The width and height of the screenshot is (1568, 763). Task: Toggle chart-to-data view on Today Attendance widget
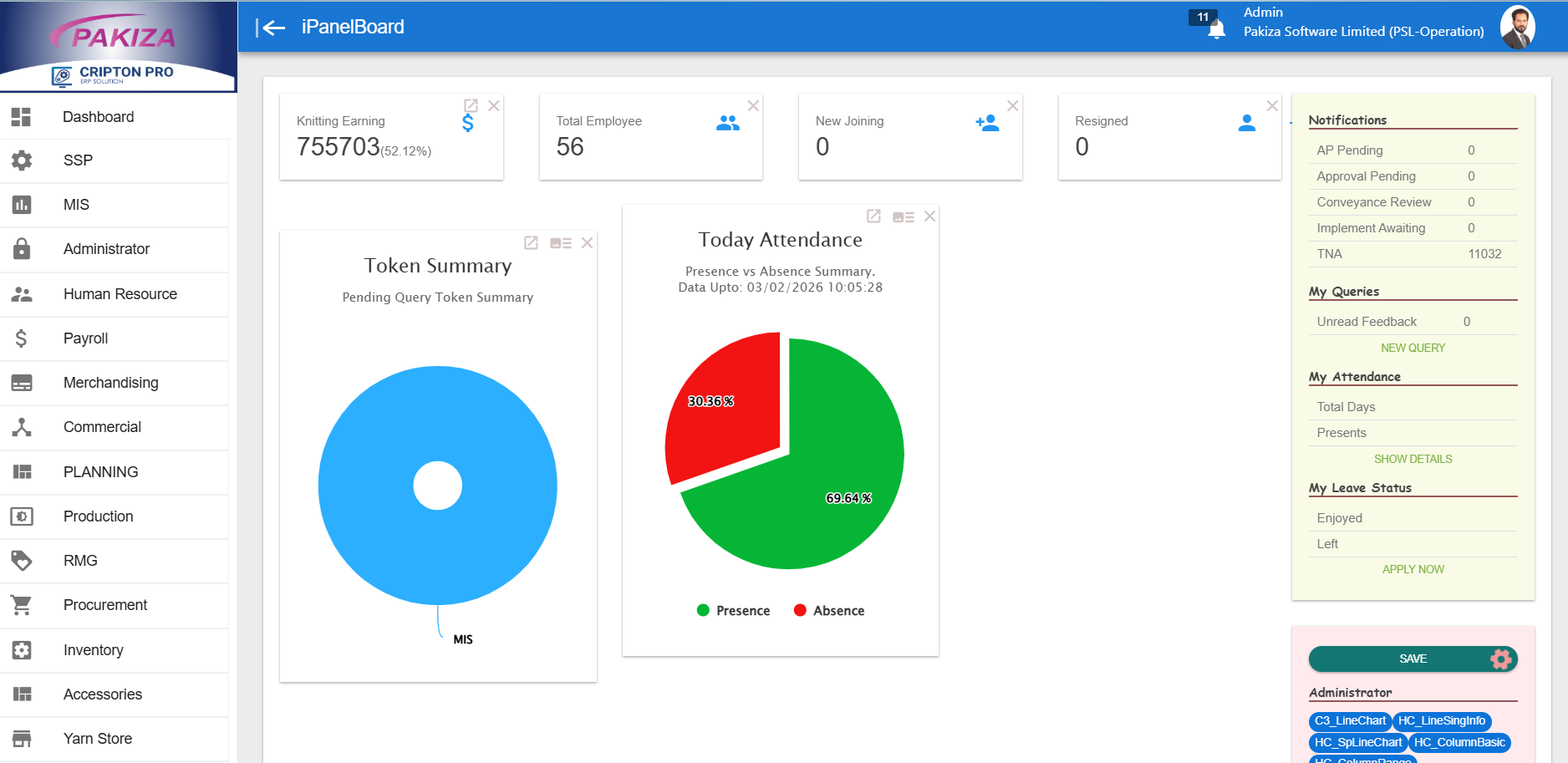pyautogui.click(x=902, y=216)
